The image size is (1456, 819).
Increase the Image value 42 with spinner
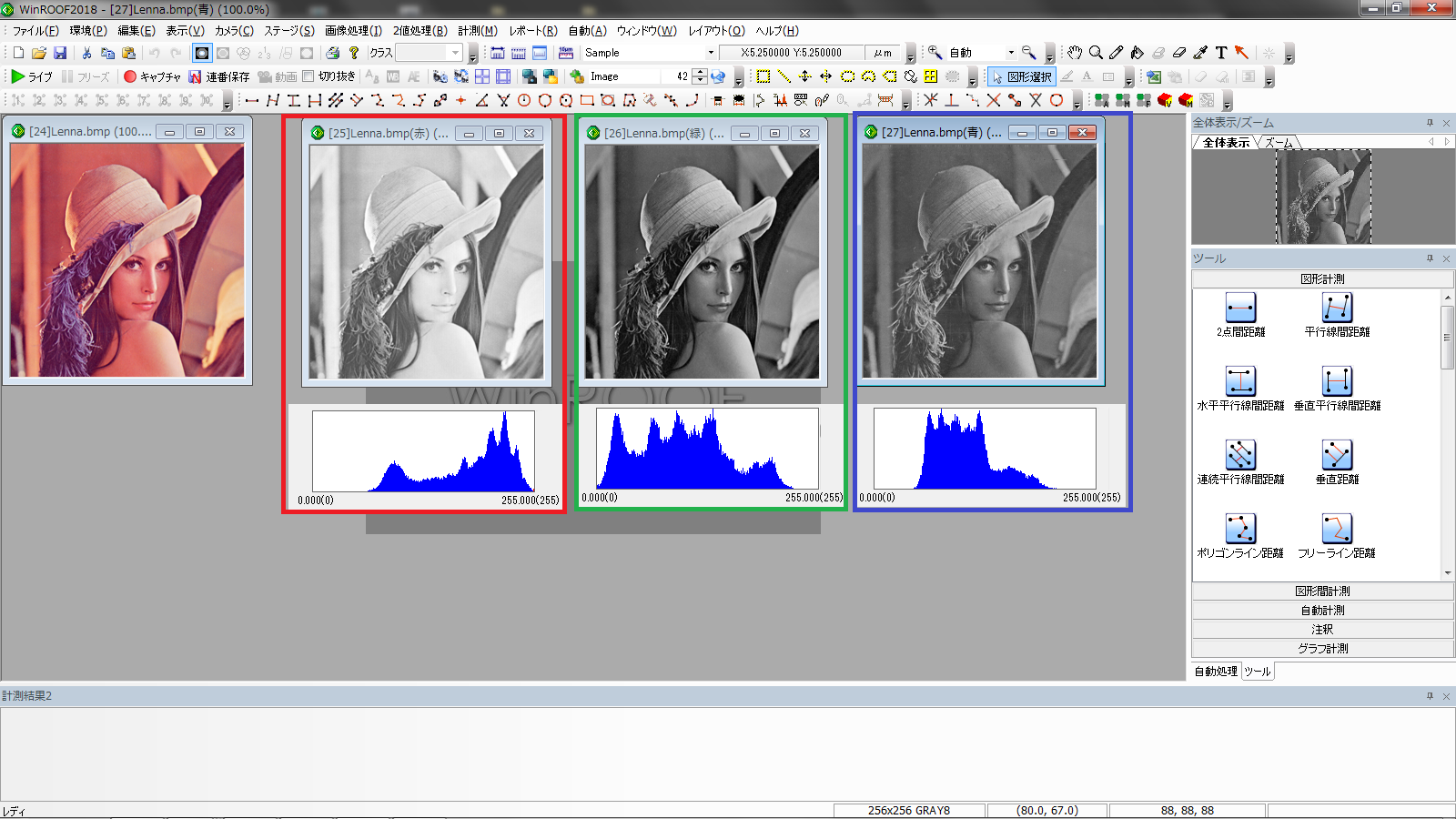(x=700, y=73)
